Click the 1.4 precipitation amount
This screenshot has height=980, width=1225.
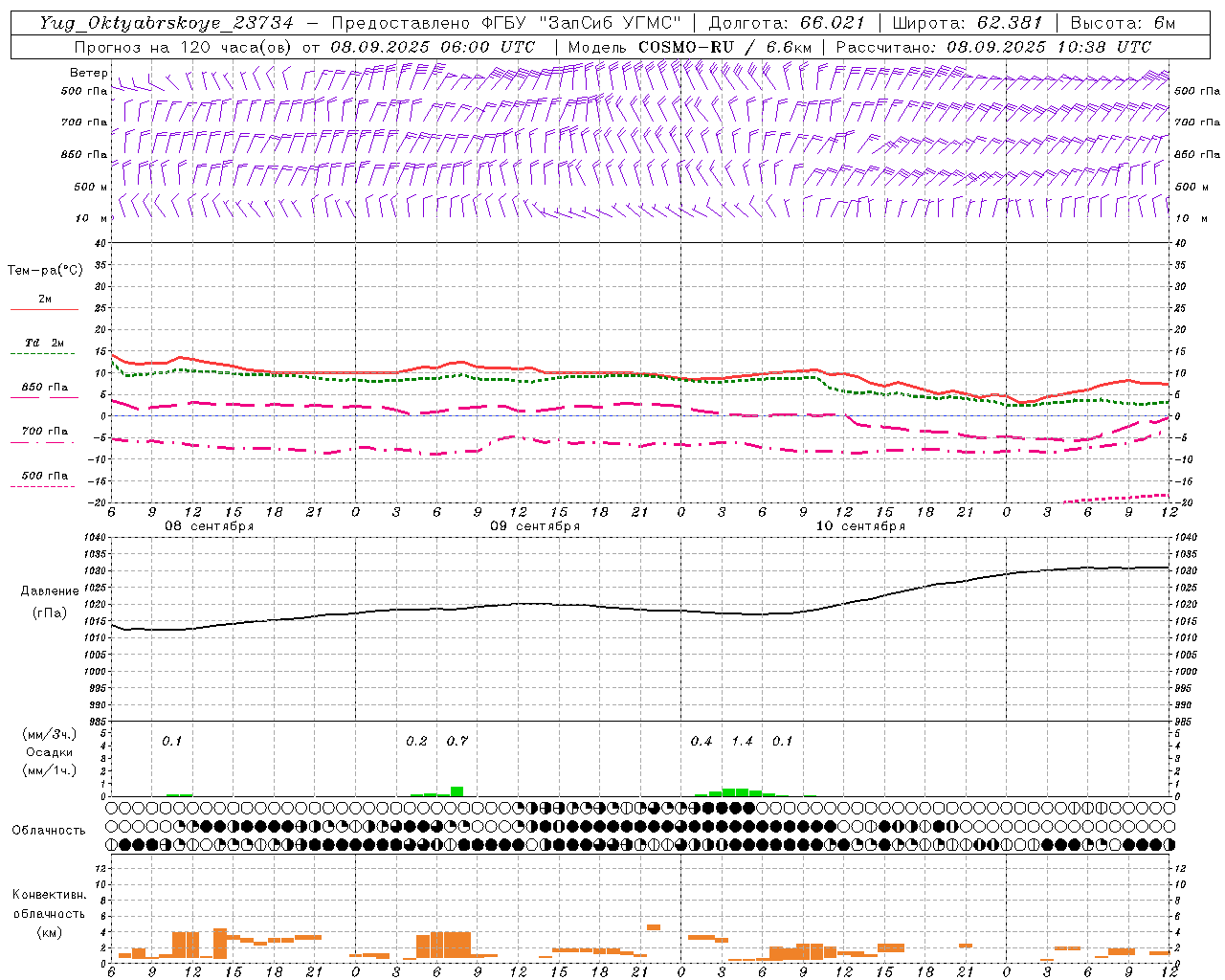click(x=743, y=742)
